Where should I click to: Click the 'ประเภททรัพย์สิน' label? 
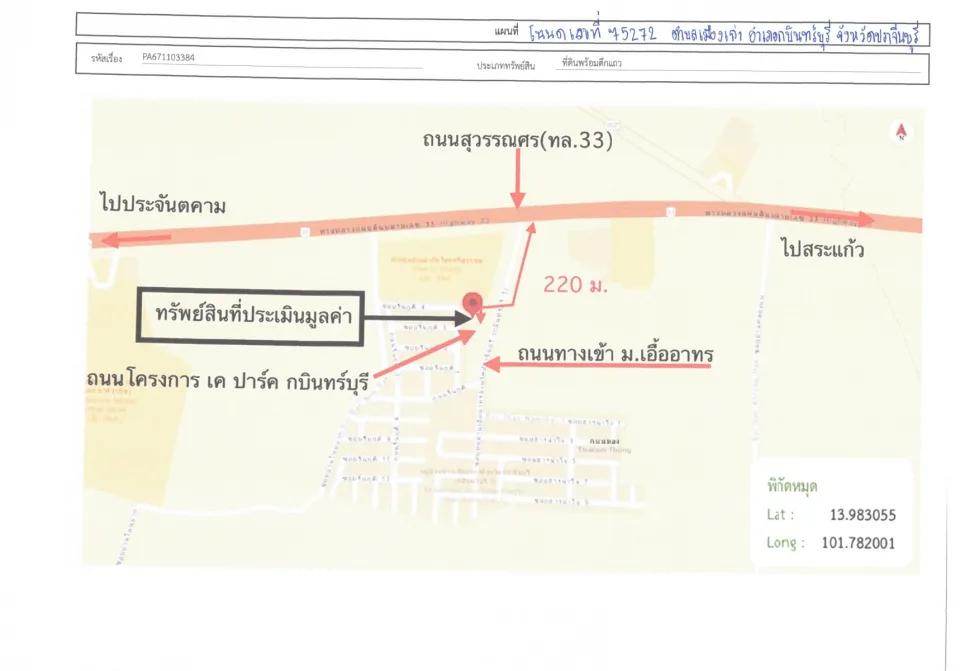click(506, 66)
